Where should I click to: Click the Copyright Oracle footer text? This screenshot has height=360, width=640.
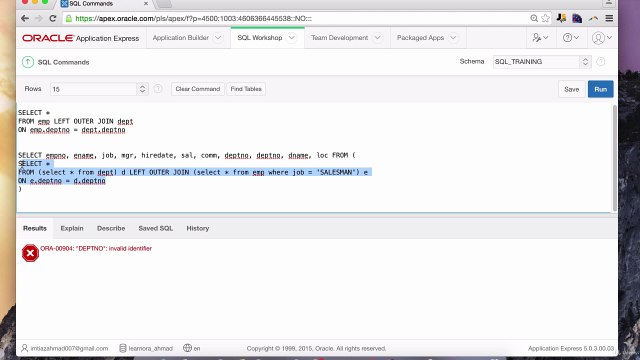point(316,348)
